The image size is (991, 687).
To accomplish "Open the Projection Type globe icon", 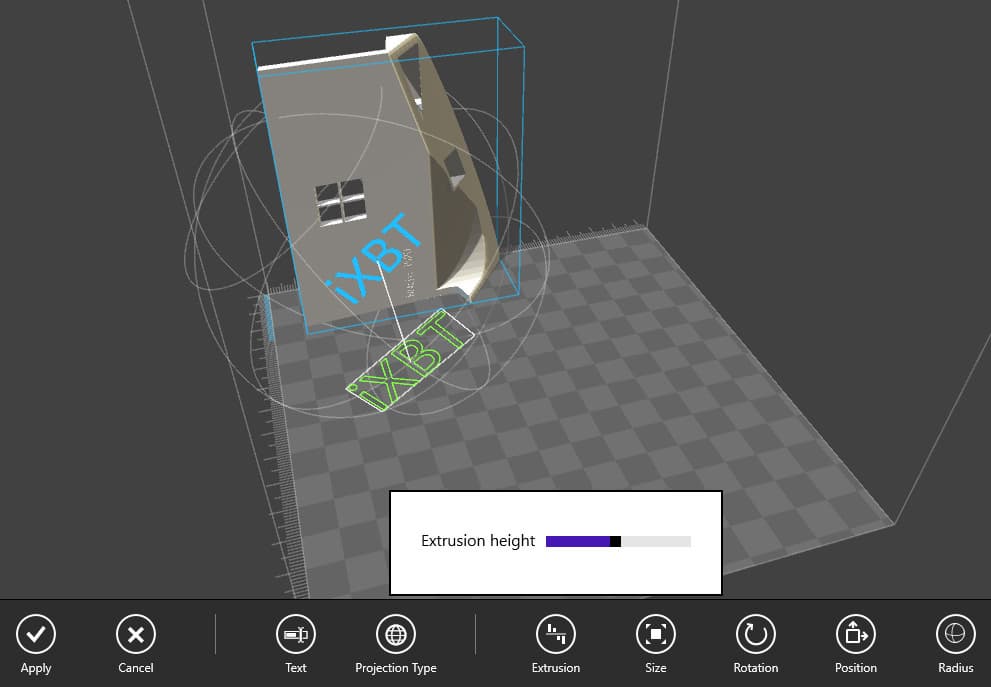I will click(396, 634).
